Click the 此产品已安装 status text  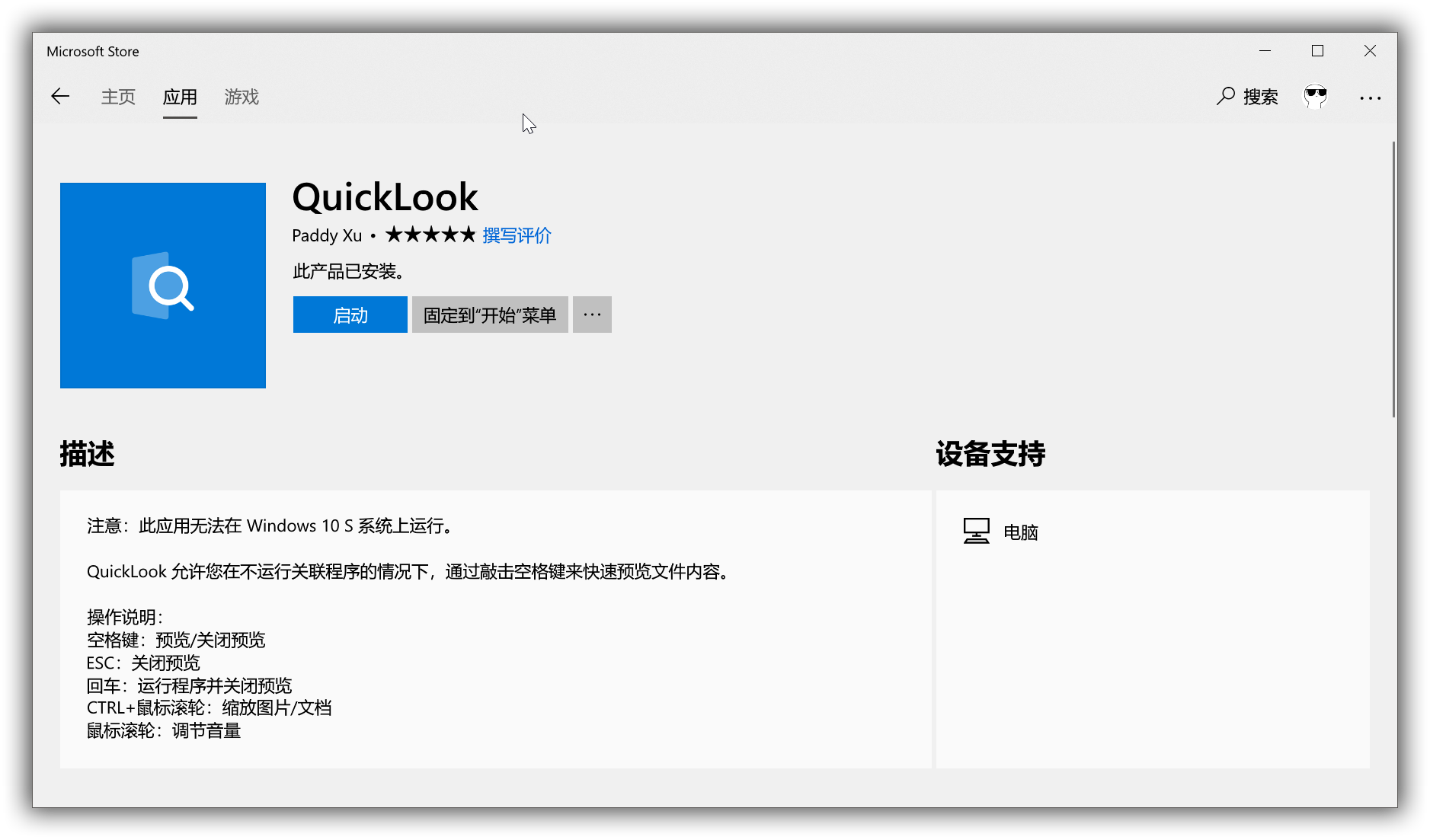pyautogui.click(x=348, y=271)
